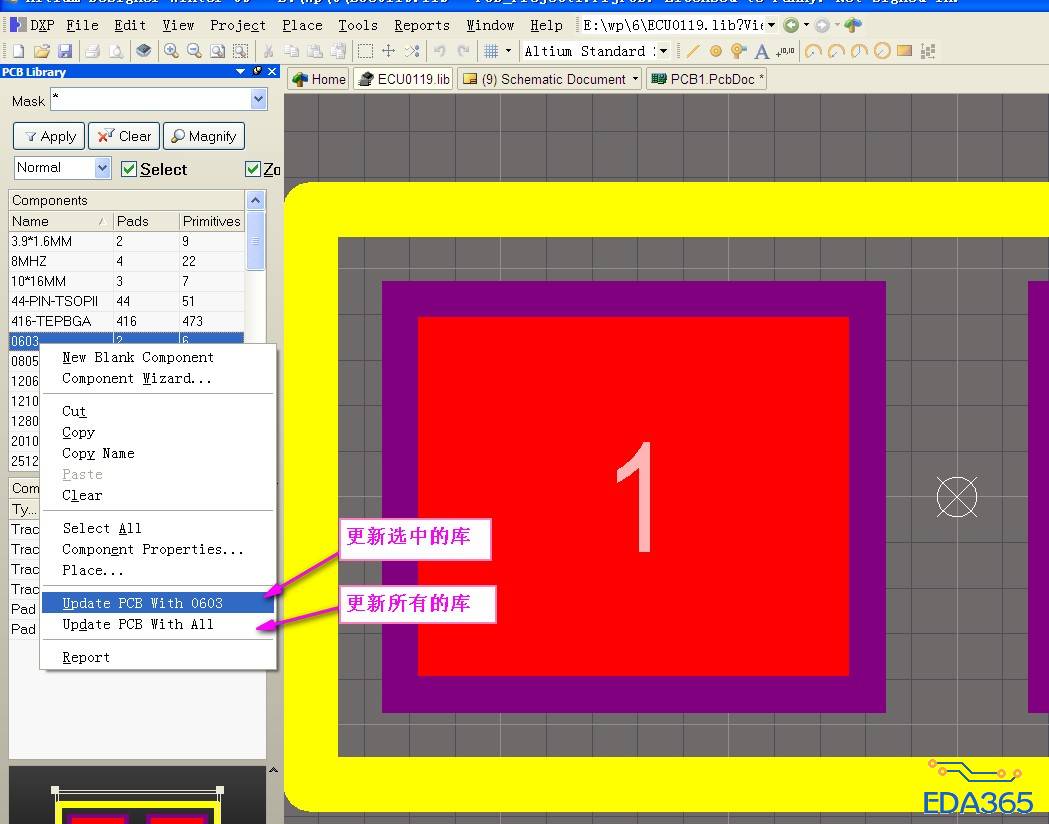Select the 416-TEPBGA component row
The height and width of the screenshot is (824, 1049).
[x=126, y=321]
